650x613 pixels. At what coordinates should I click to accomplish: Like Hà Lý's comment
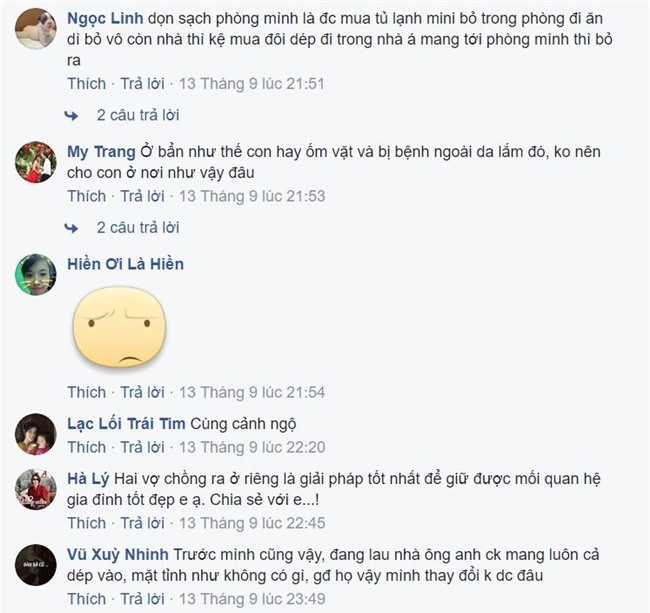87,523
